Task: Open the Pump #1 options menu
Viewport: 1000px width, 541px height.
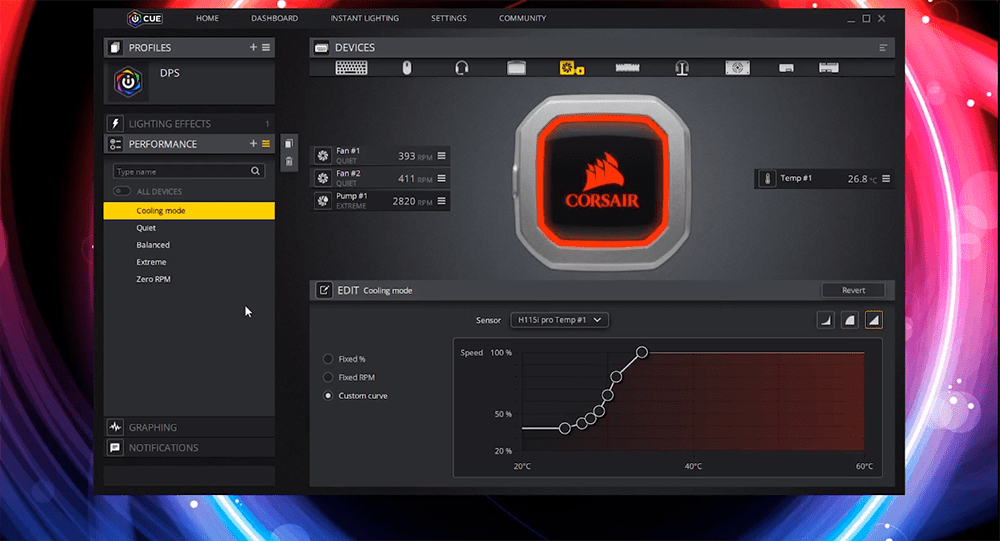Action: coord(441,200)
